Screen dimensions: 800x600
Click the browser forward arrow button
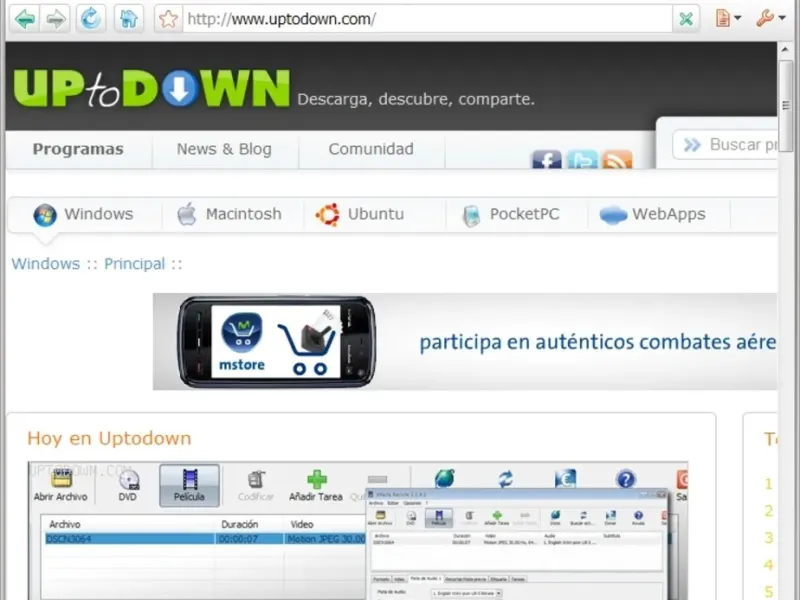55,19
